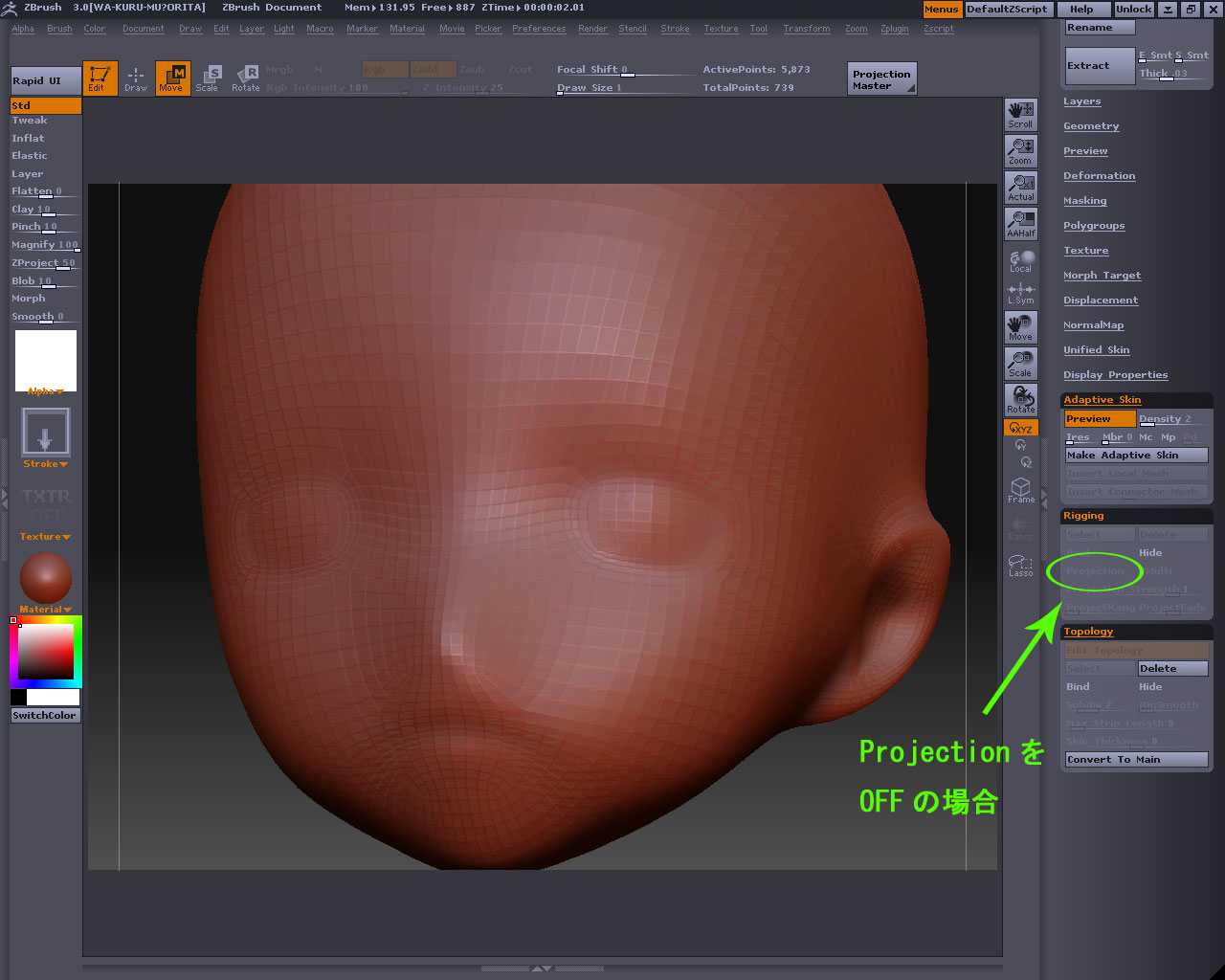Toggle the XYZ rotation mode

[1020, 428]
